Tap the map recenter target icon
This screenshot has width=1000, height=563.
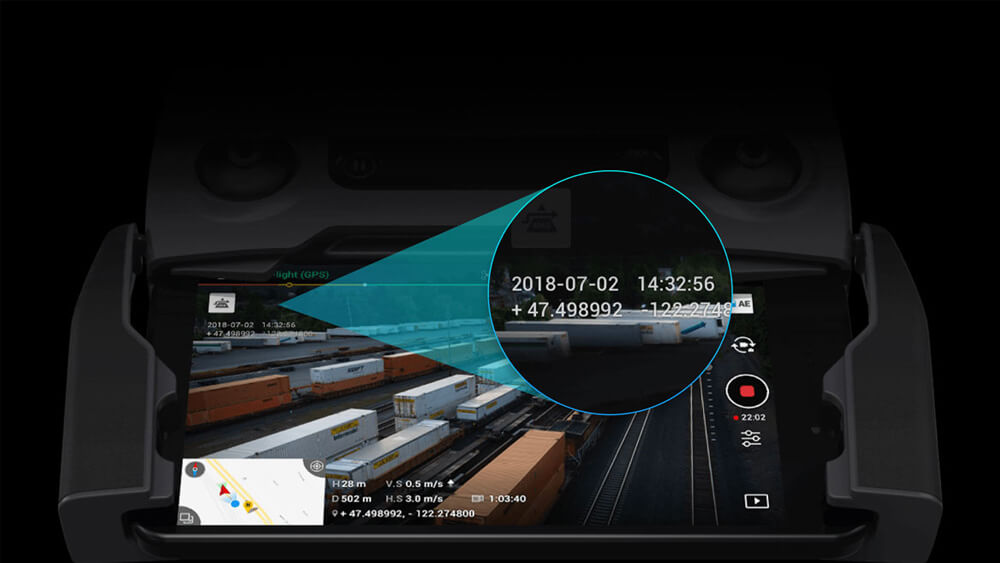tap(316, 466)
